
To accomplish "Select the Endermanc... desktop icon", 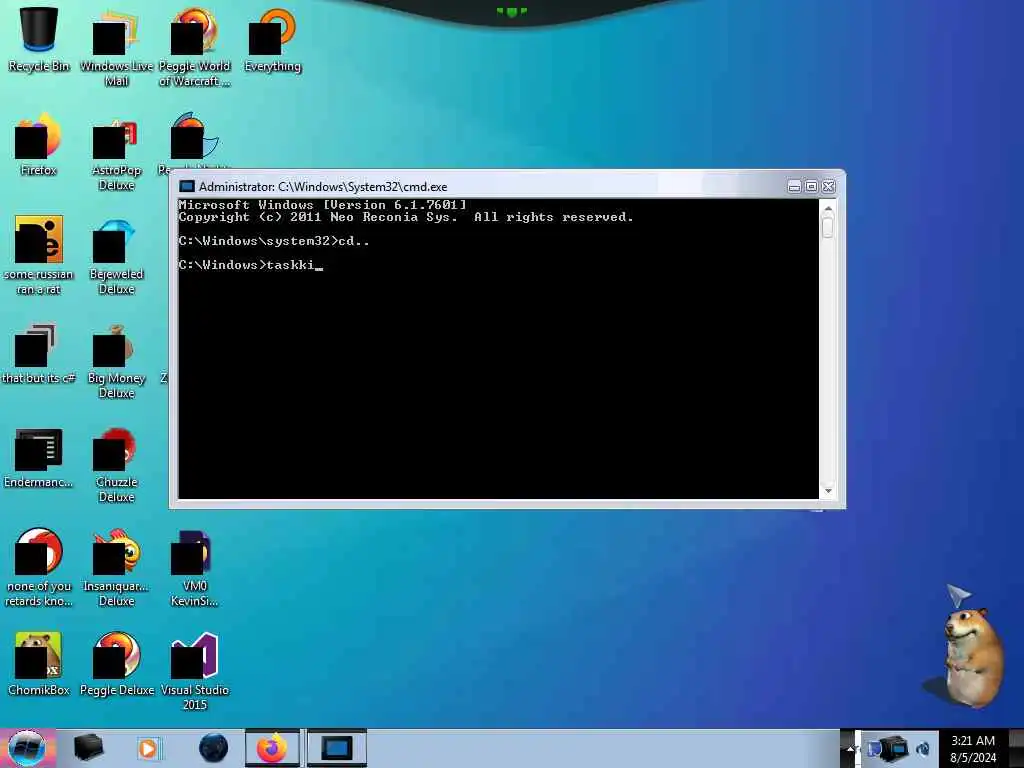I will pos(39,457).
